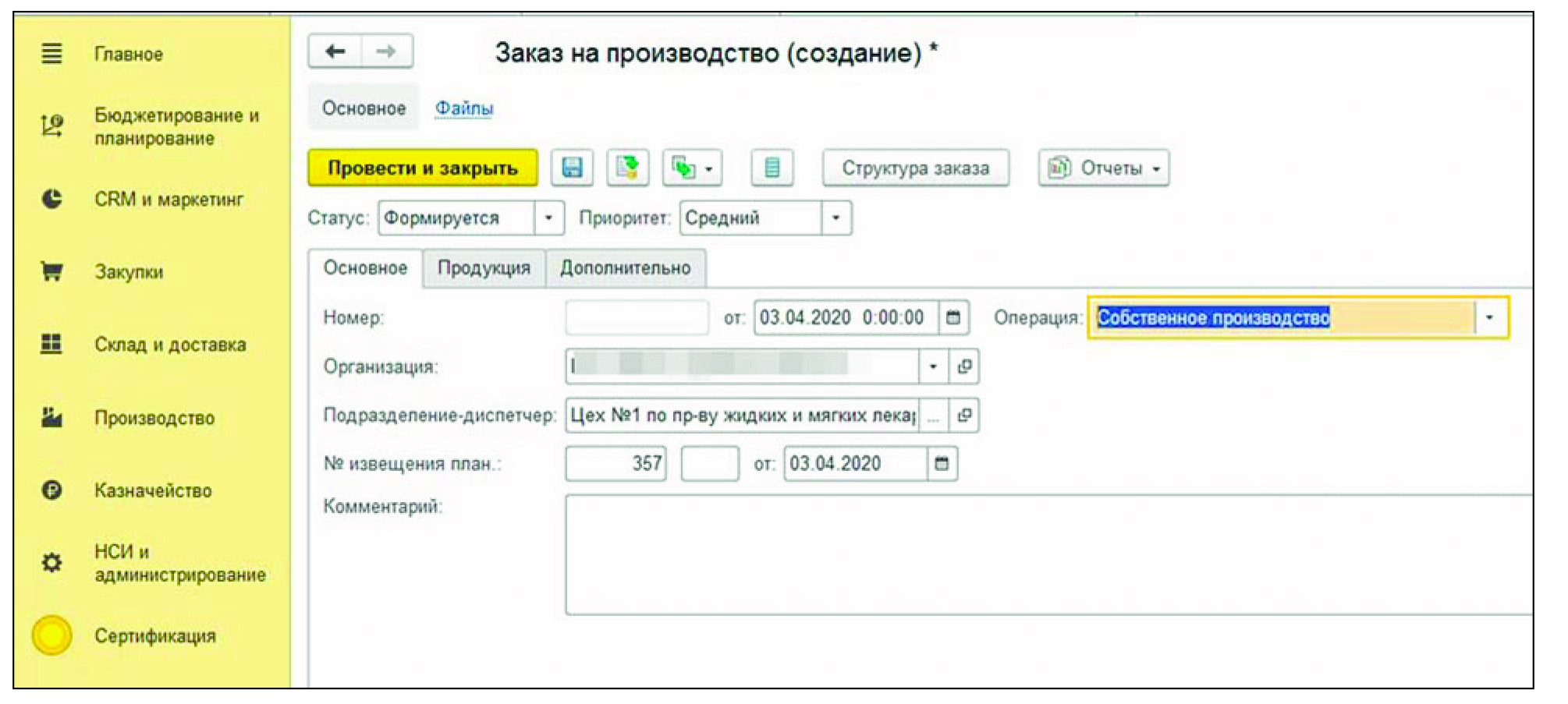The width and height of the screenshot is (1568, 704).
Task: Open the organization record icon
Action: coord(964,366)
